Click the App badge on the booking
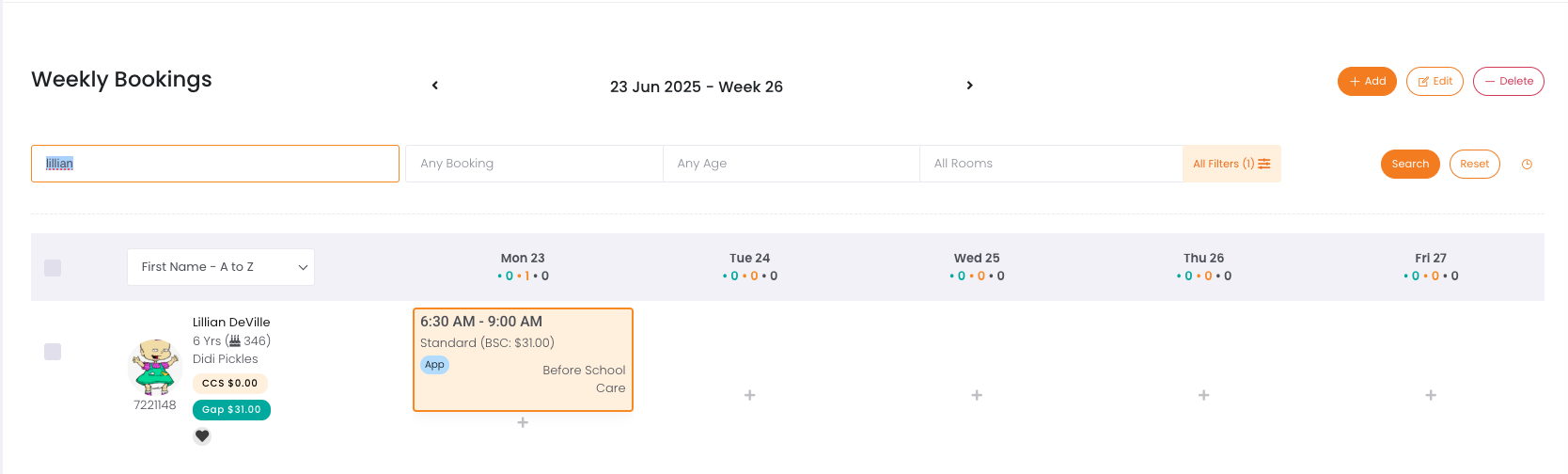This screenshot has width=1568, height=474. pos(434,365)
